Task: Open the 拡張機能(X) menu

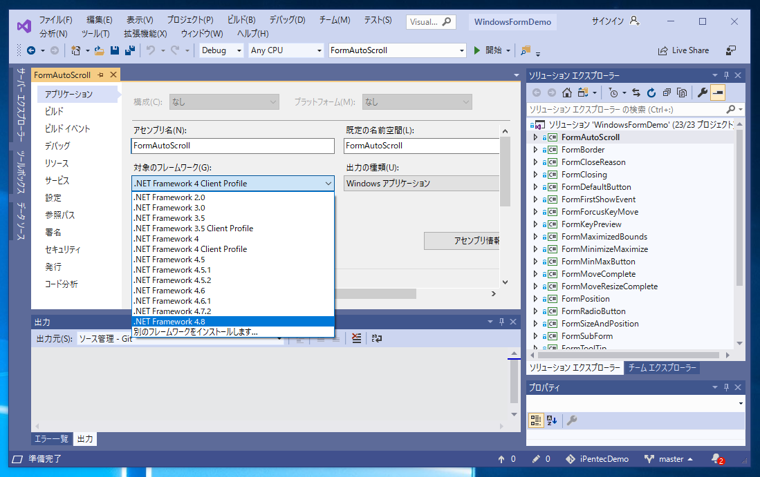Action: 145,33
